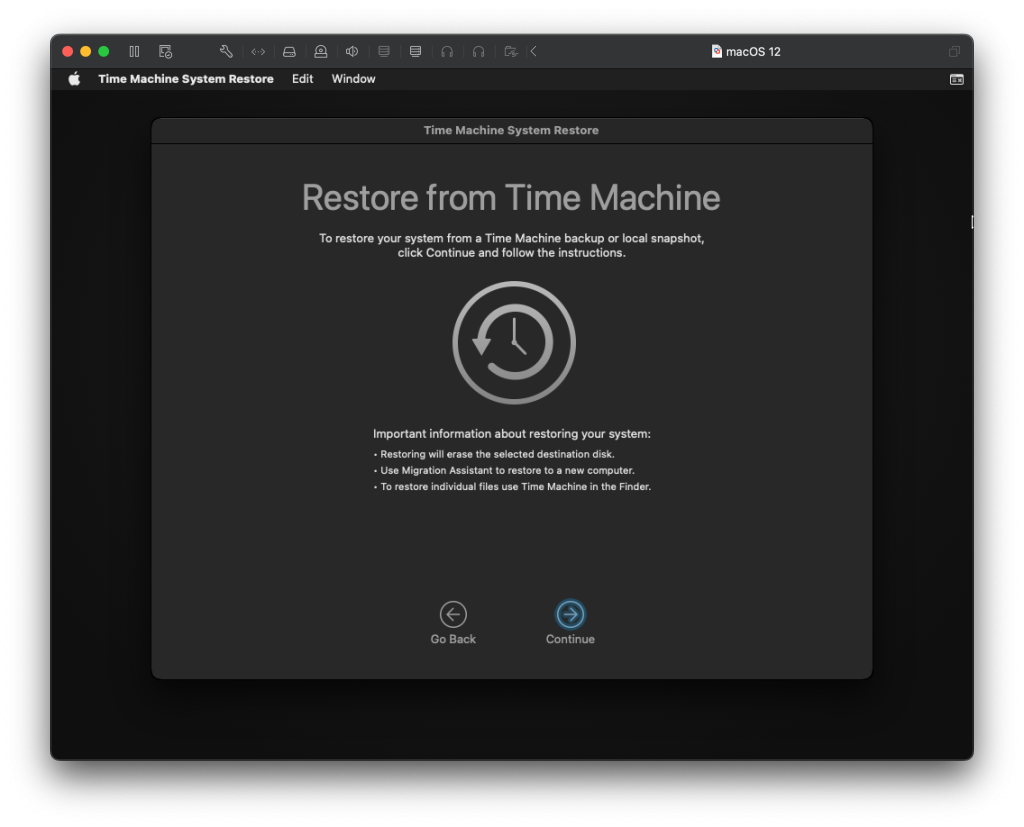1024x827 pixels.
Task: Click 'Important information about restoring your system' text
Action: pyautogui.click(x=511, y=434)
